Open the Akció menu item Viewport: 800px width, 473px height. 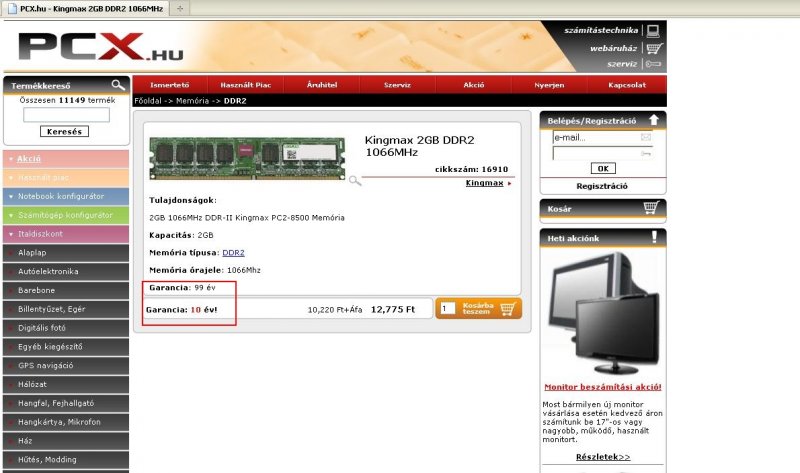tap(474, 85)
